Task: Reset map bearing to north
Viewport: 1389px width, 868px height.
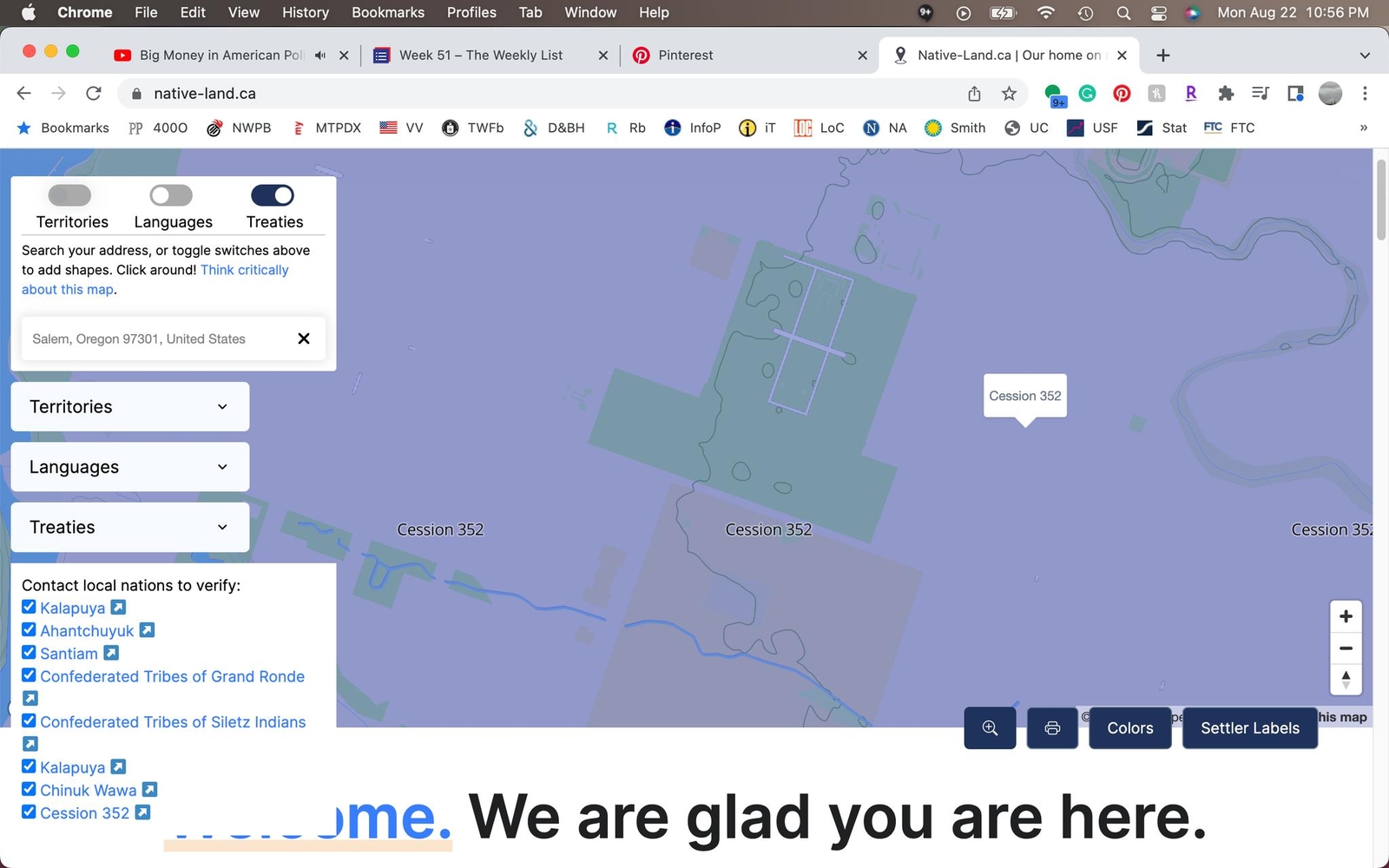Action: click(1346, 679)
